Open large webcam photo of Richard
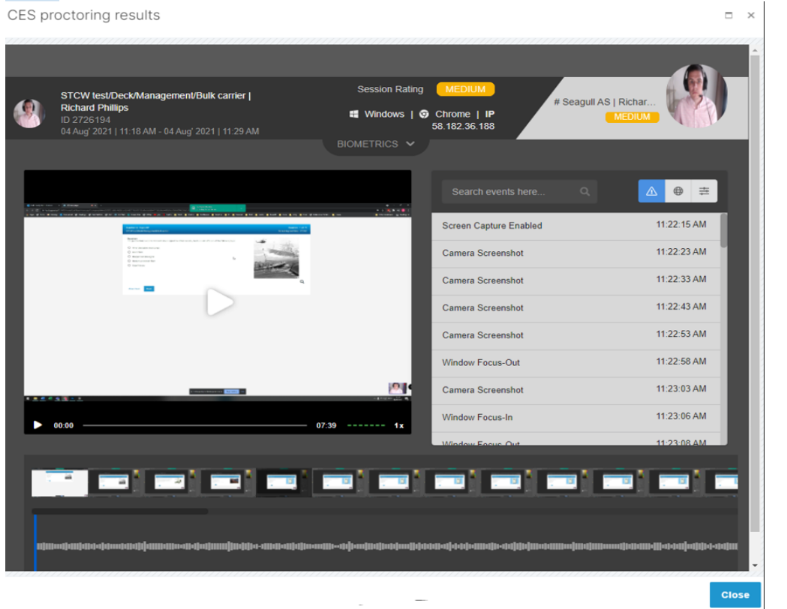 pyautogui.click(x=696, y=95)
